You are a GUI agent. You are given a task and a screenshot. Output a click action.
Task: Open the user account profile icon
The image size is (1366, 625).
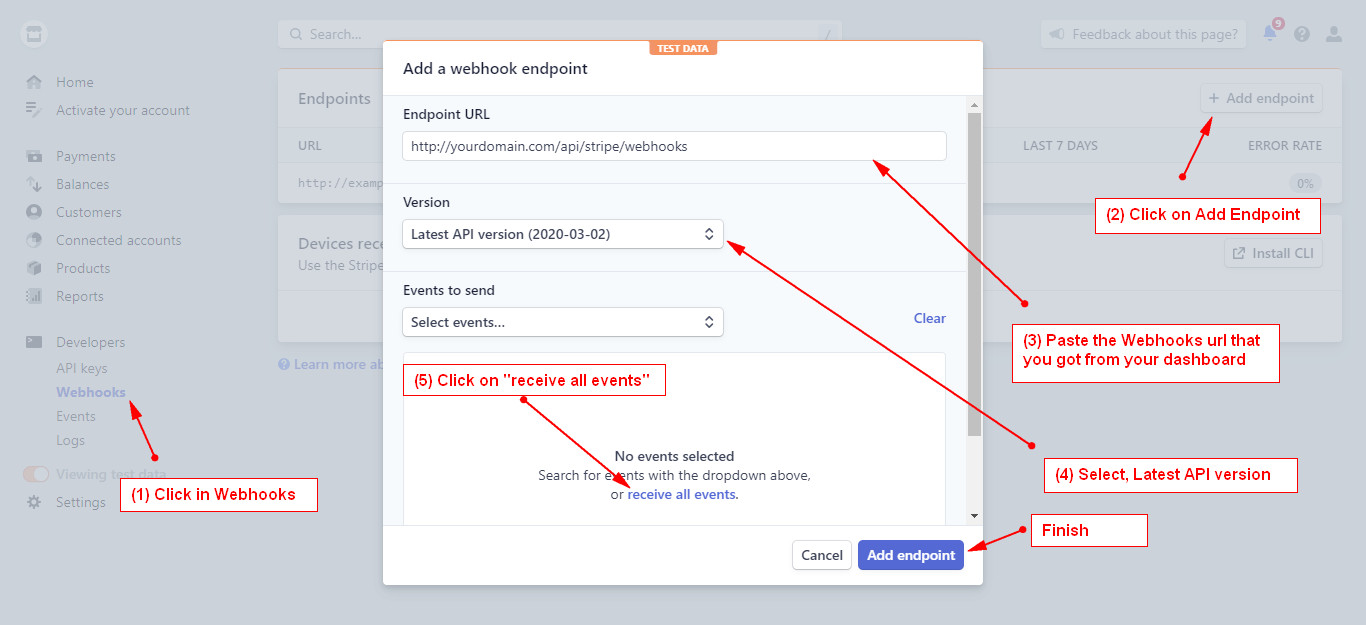[1333, 34]
